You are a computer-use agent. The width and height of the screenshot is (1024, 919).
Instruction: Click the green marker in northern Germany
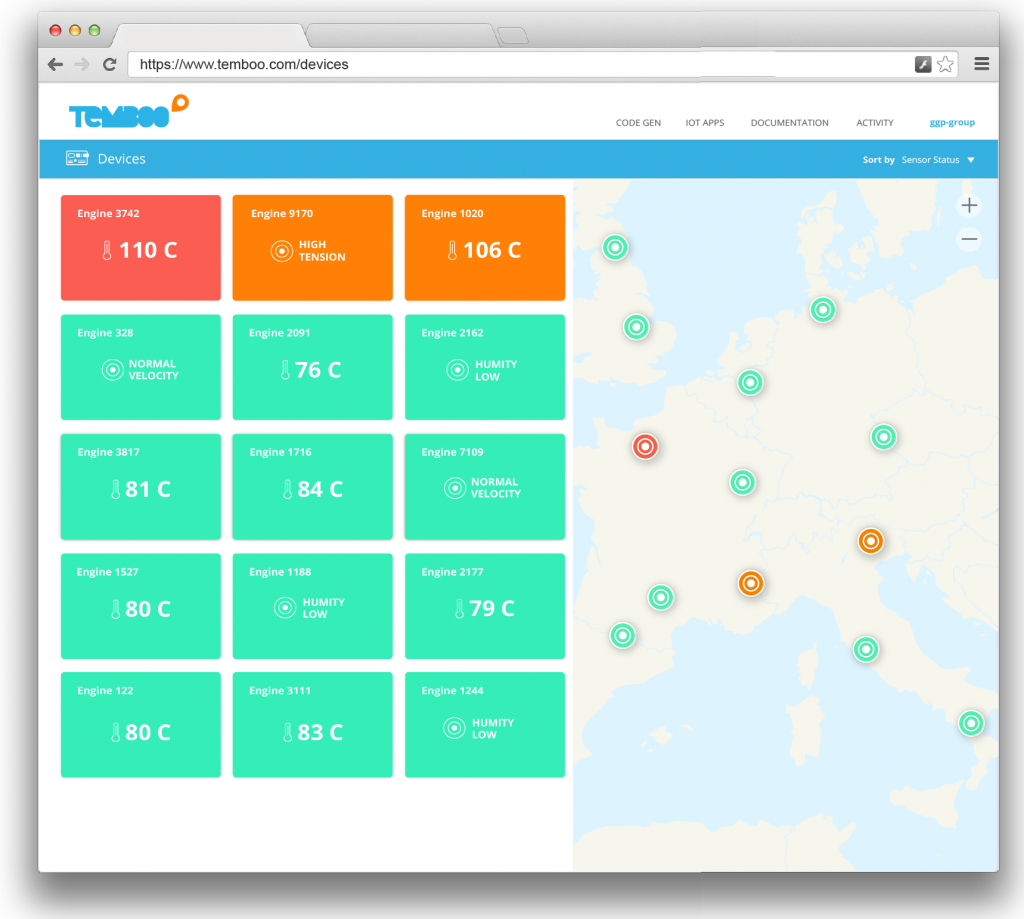[x=823, y=309]
